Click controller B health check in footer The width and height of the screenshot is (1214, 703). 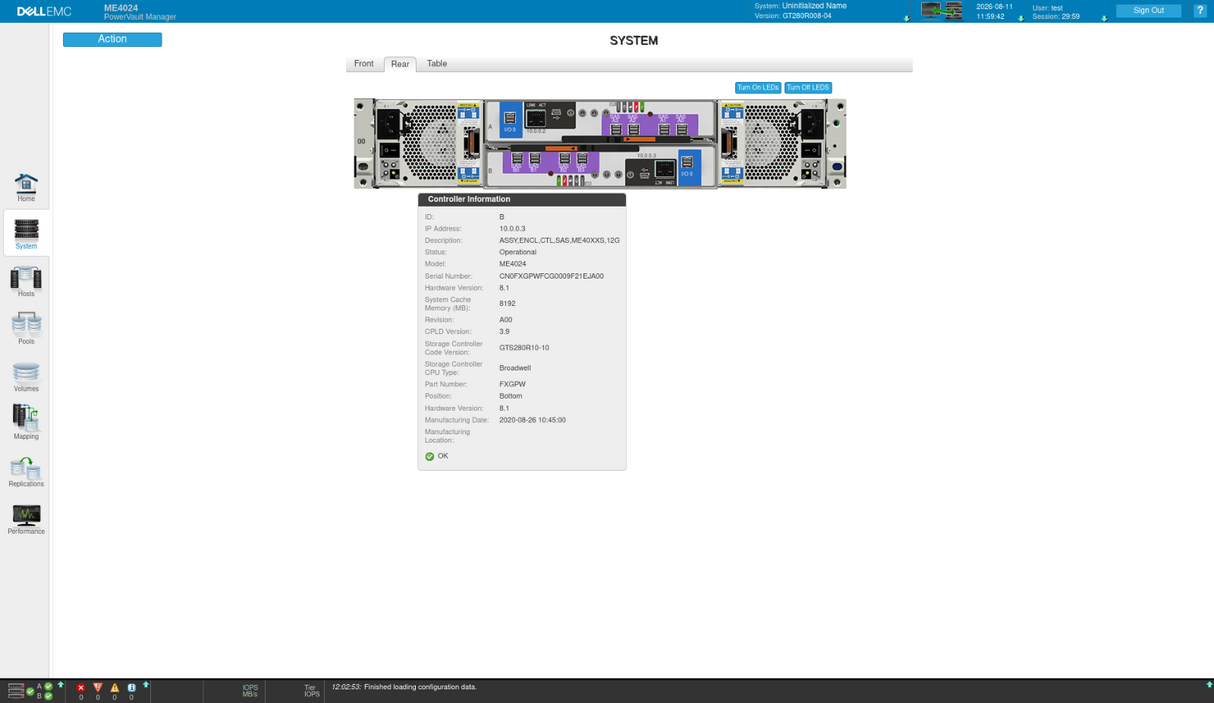click(x=48, y=696)
